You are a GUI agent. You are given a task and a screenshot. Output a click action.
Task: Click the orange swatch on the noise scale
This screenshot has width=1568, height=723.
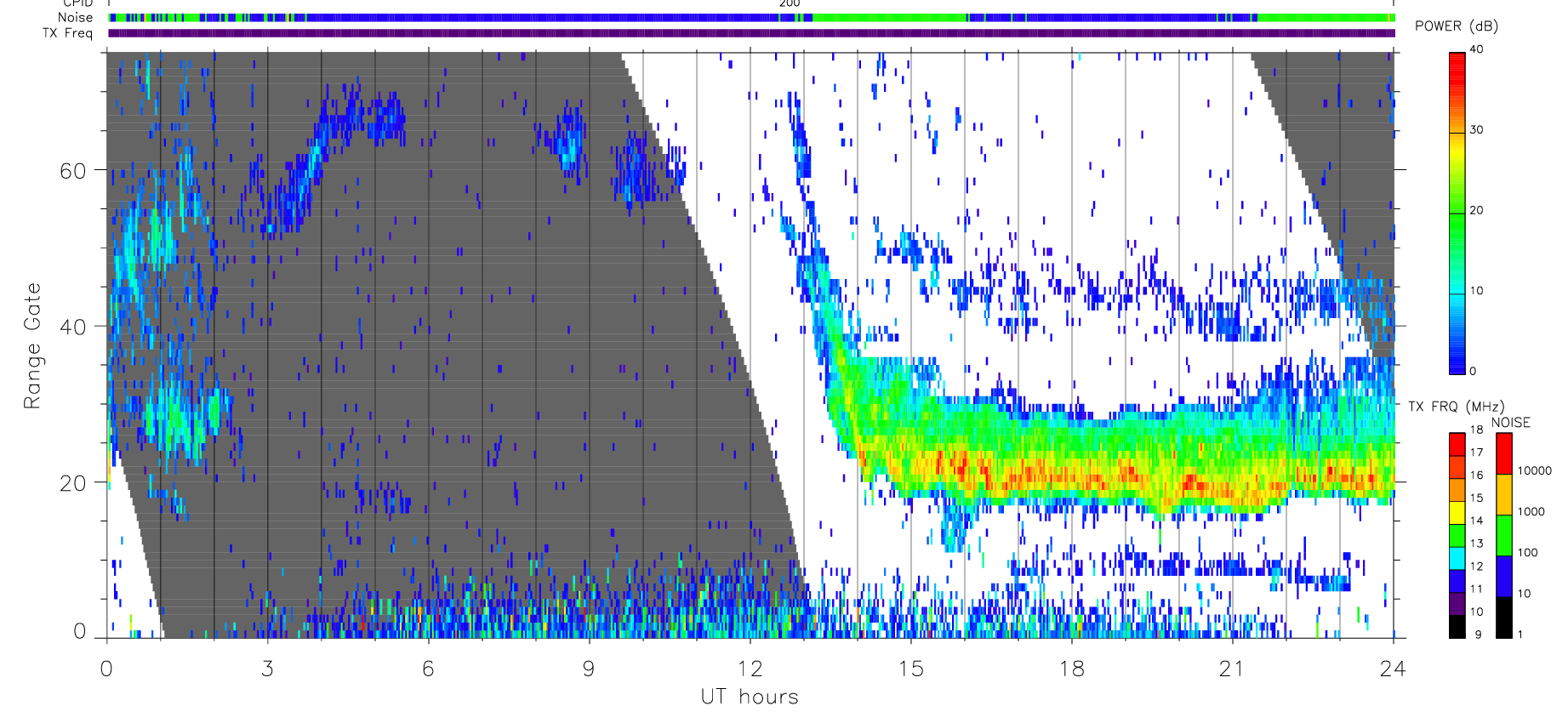(1504, 494)
